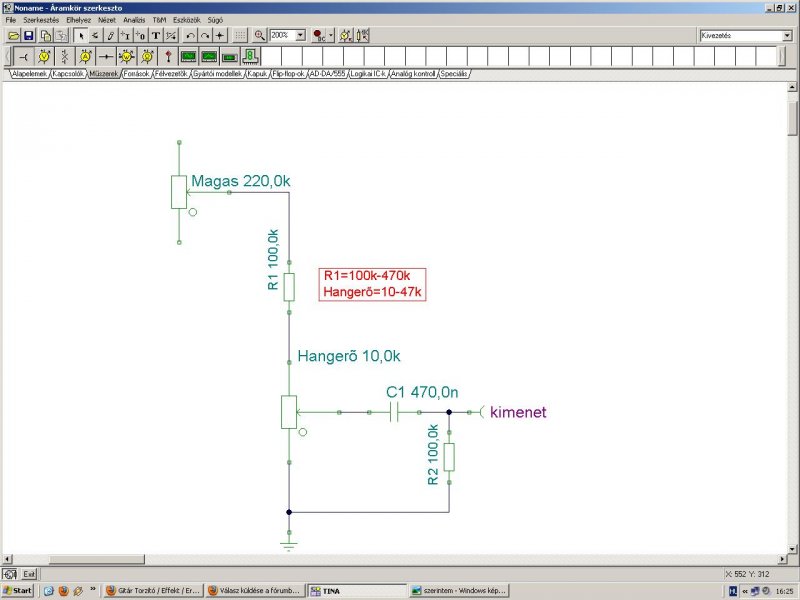Place the ohmmeter (Ω) instrument
The width and height of the screenshot is (800, 600).
[147, 56]
